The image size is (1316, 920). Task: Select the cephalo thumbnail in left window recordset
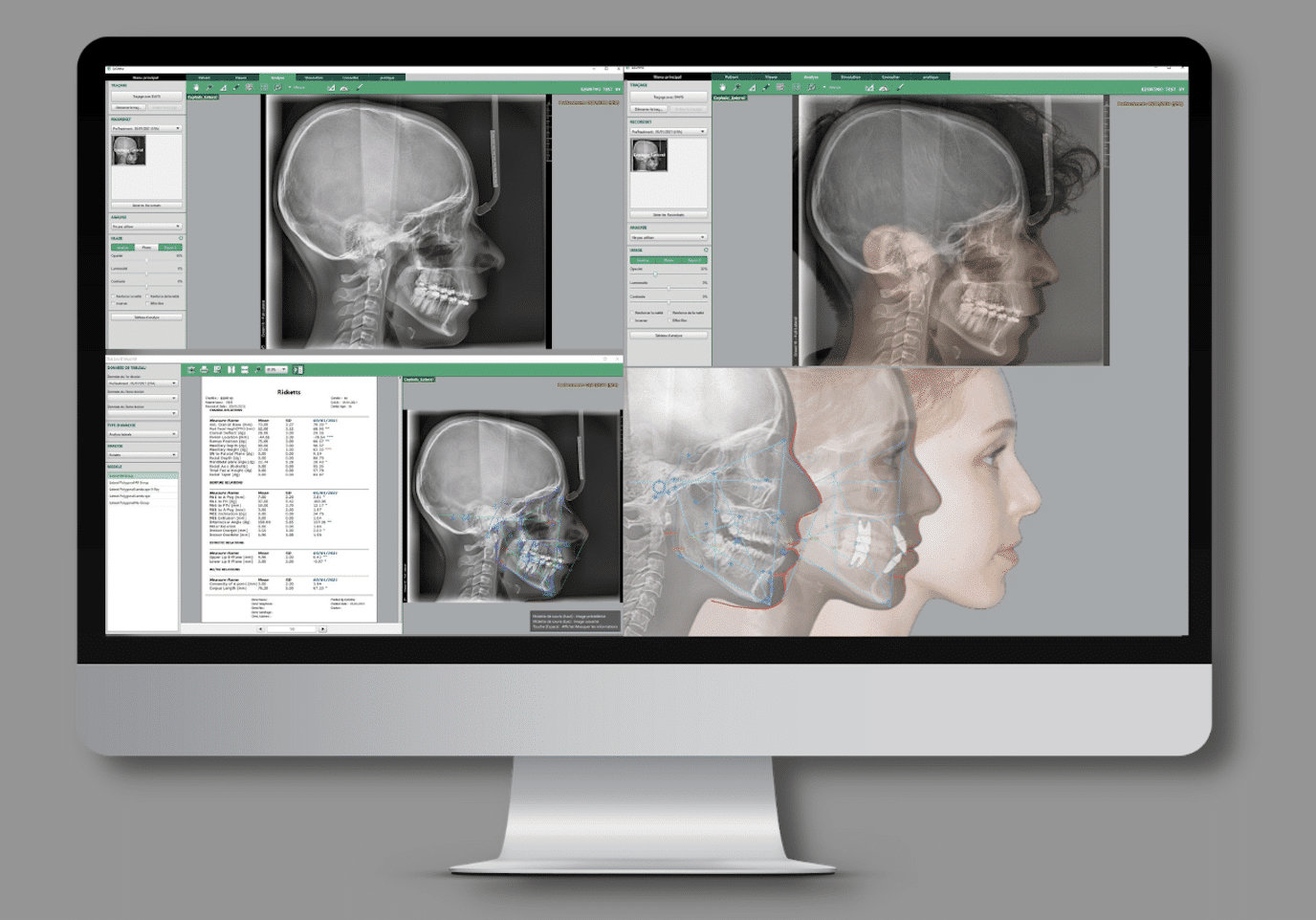[129, 150]
